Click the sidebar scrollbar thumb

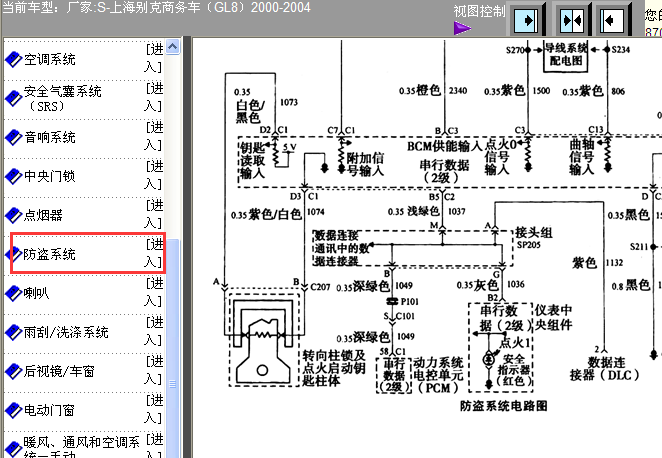tap(173, 348)
